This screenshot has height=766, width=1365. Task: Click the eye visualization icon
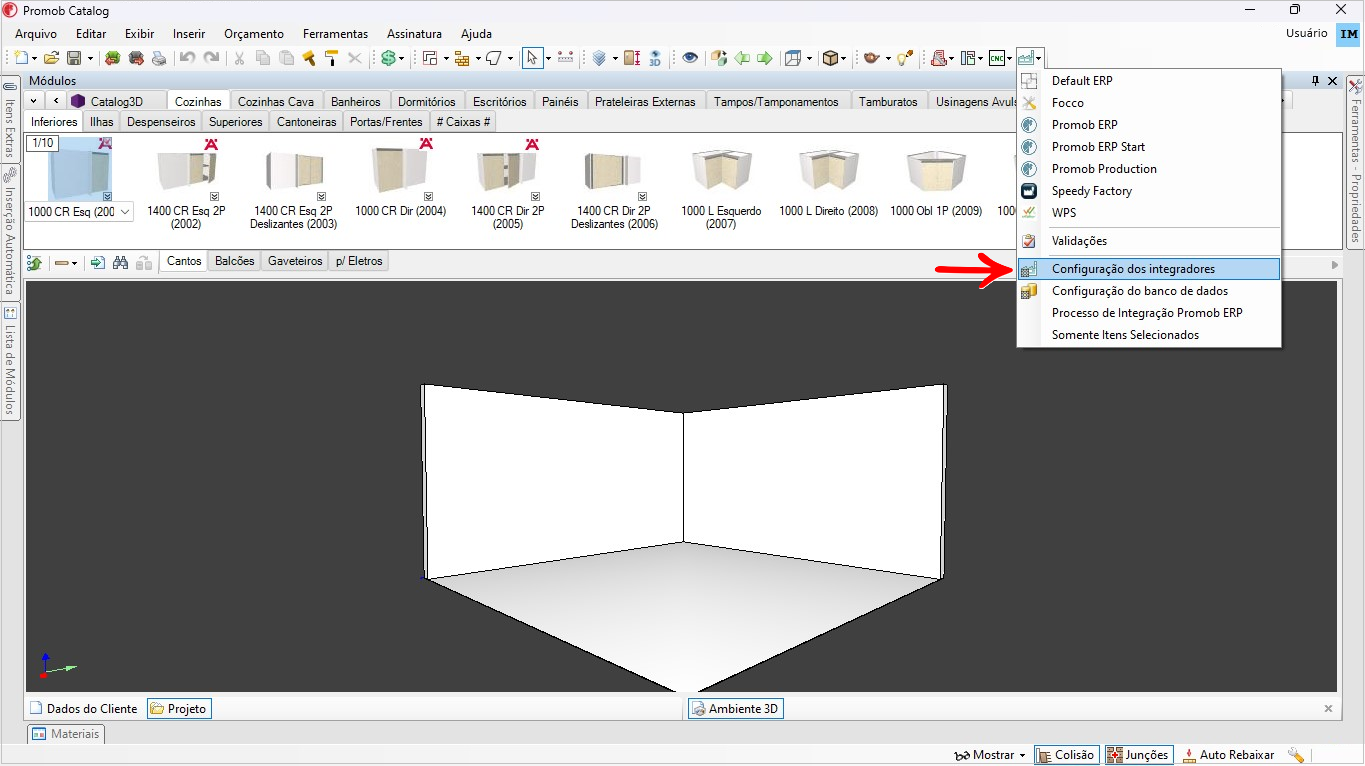[x=690, y=58]
